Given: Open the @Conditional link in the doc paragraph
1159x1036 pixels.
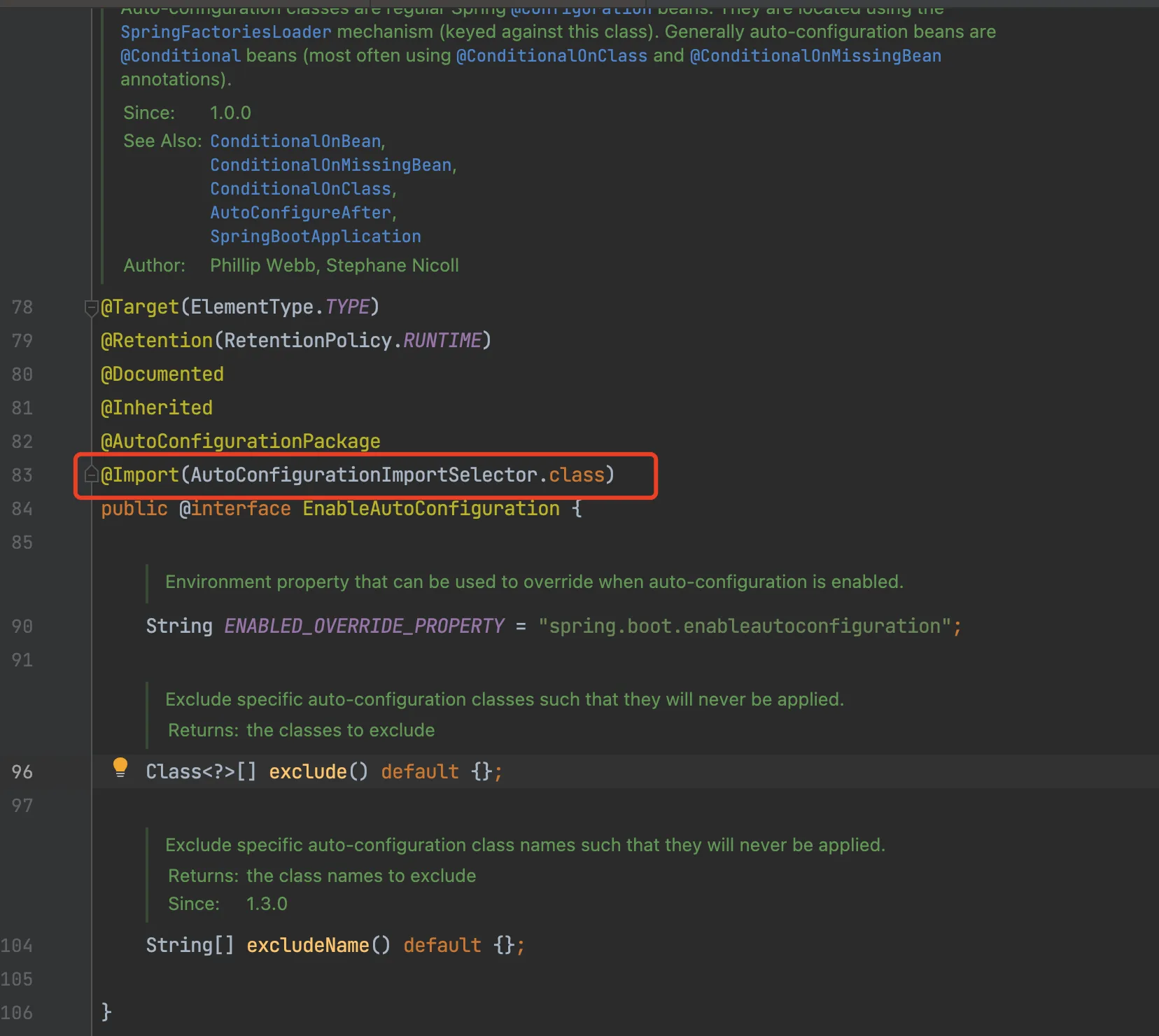Looking at the screenshot, I should 181,56.
